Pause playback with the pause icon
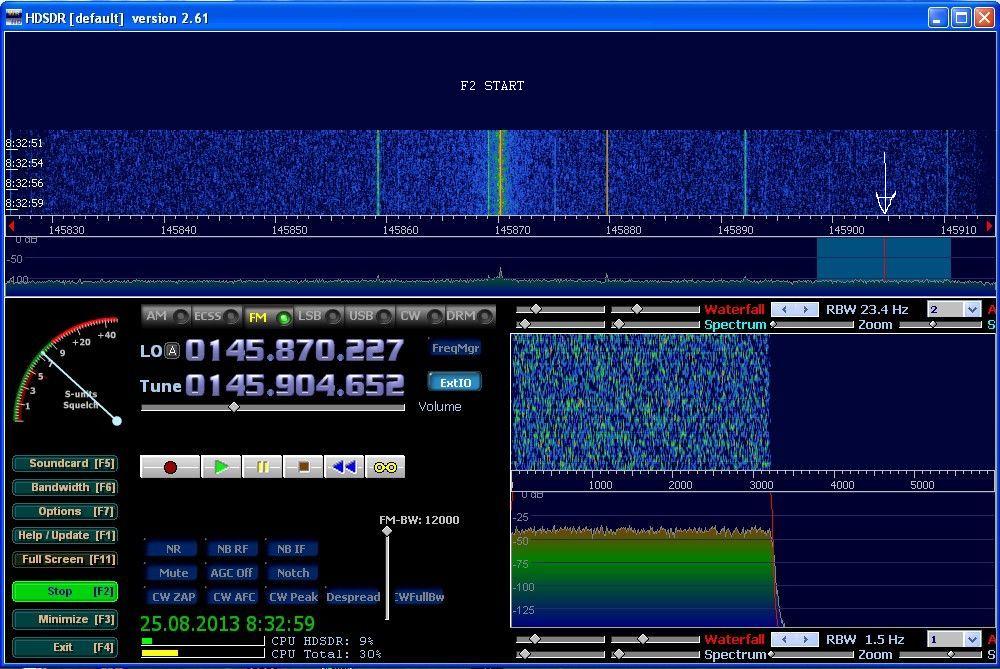 (x=262, y=467)
